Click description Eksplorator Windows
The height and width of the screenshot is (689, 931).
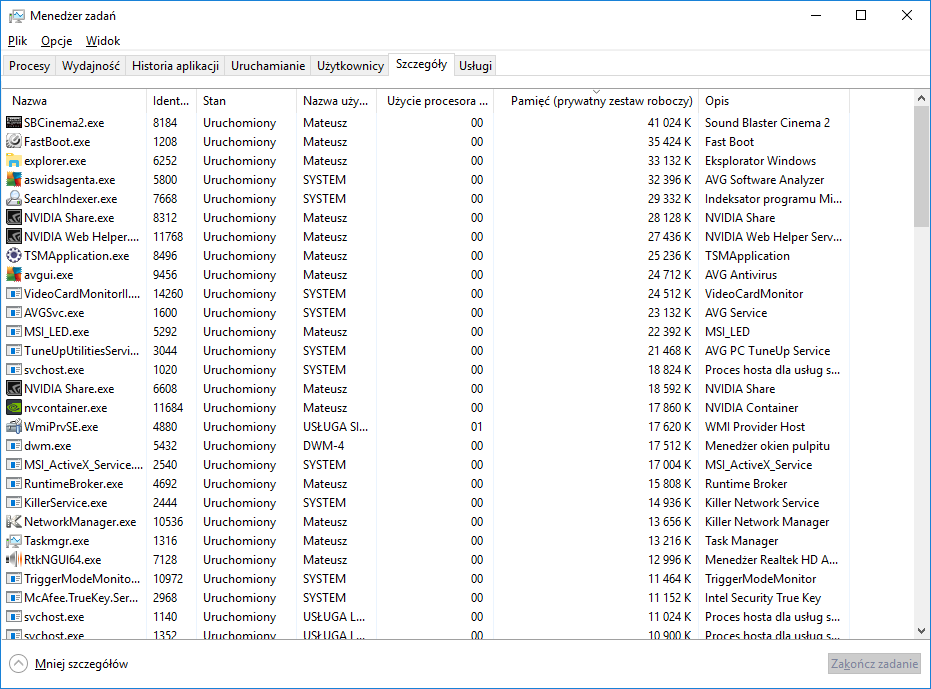[x=760, y=160]
